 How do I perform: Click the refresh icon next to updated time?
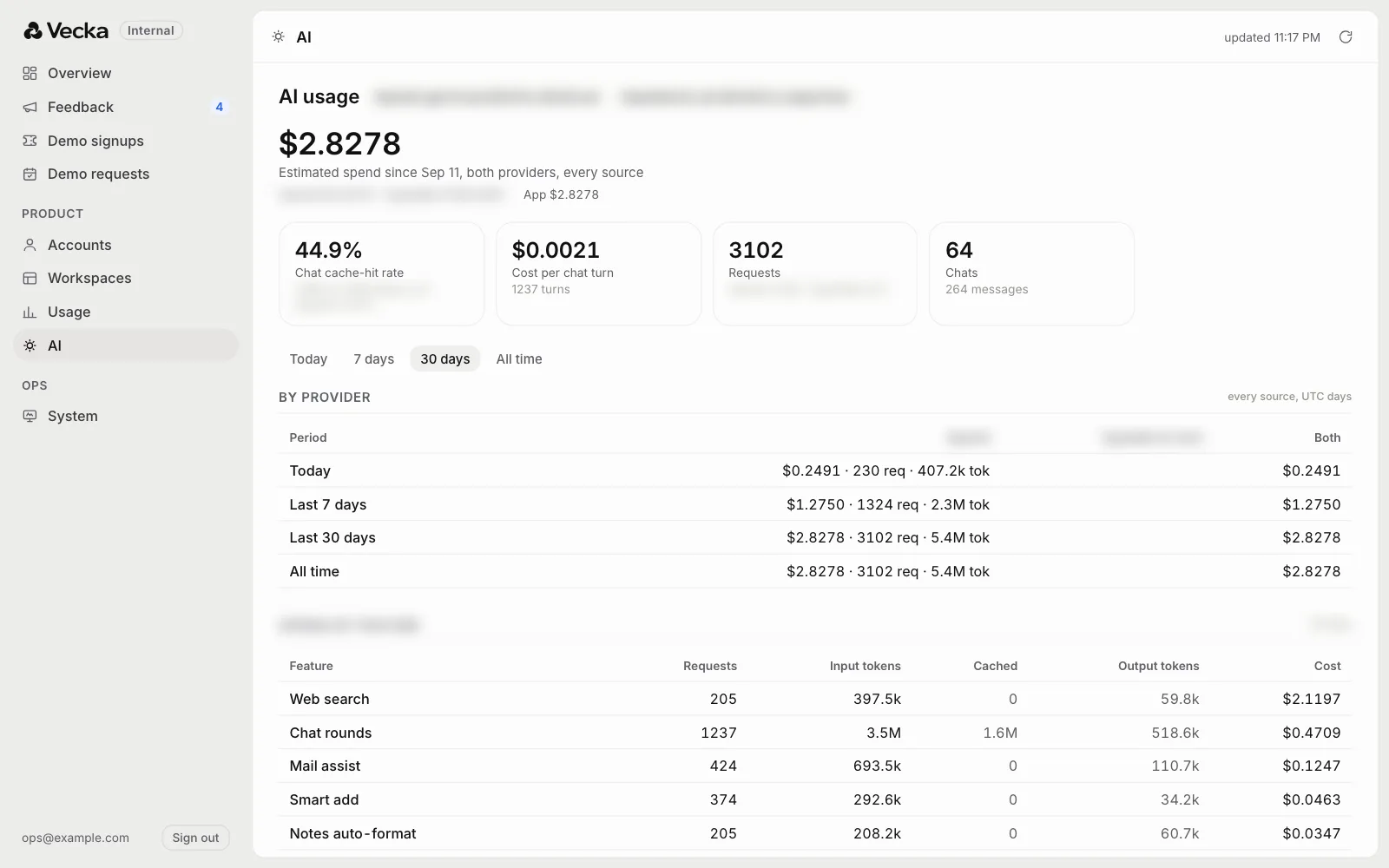[x=1346, y=36]
